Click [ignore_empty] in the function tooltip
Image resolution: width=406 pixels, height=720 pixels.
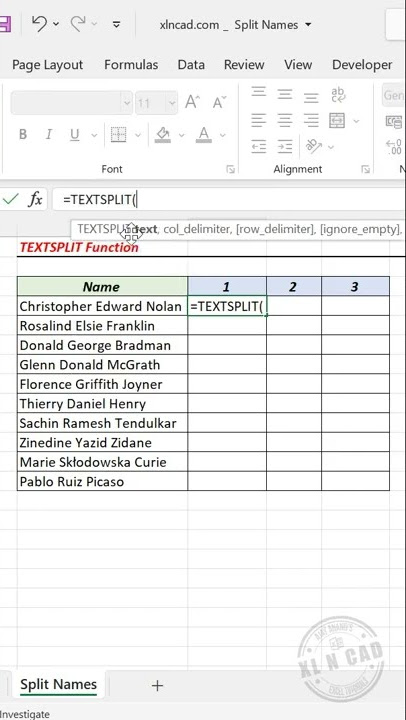pyautogui.click(x=359, y=229)
